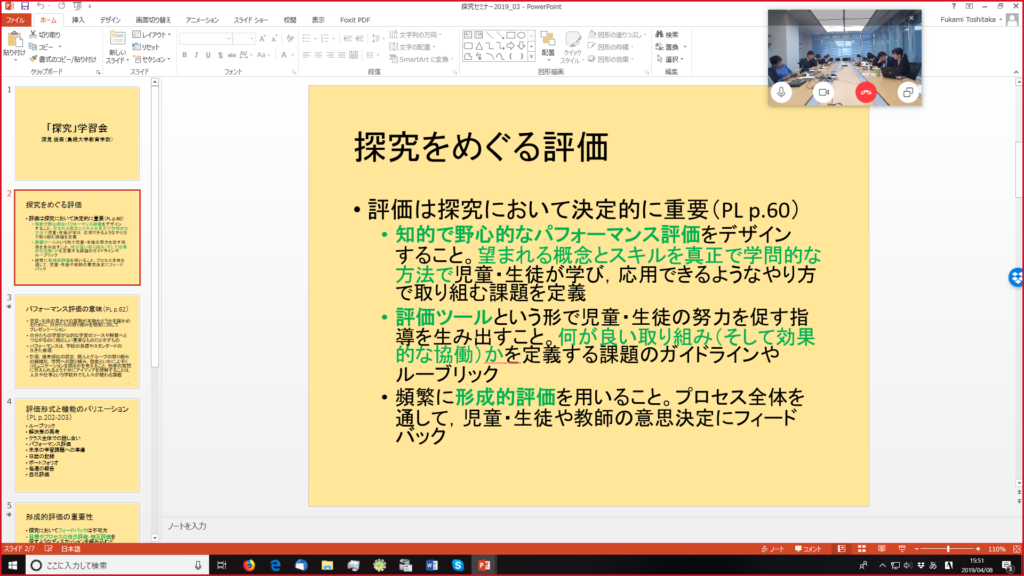Toggle camera in video call window
This screenshot has width=1024, height=576.
point(824,92)
